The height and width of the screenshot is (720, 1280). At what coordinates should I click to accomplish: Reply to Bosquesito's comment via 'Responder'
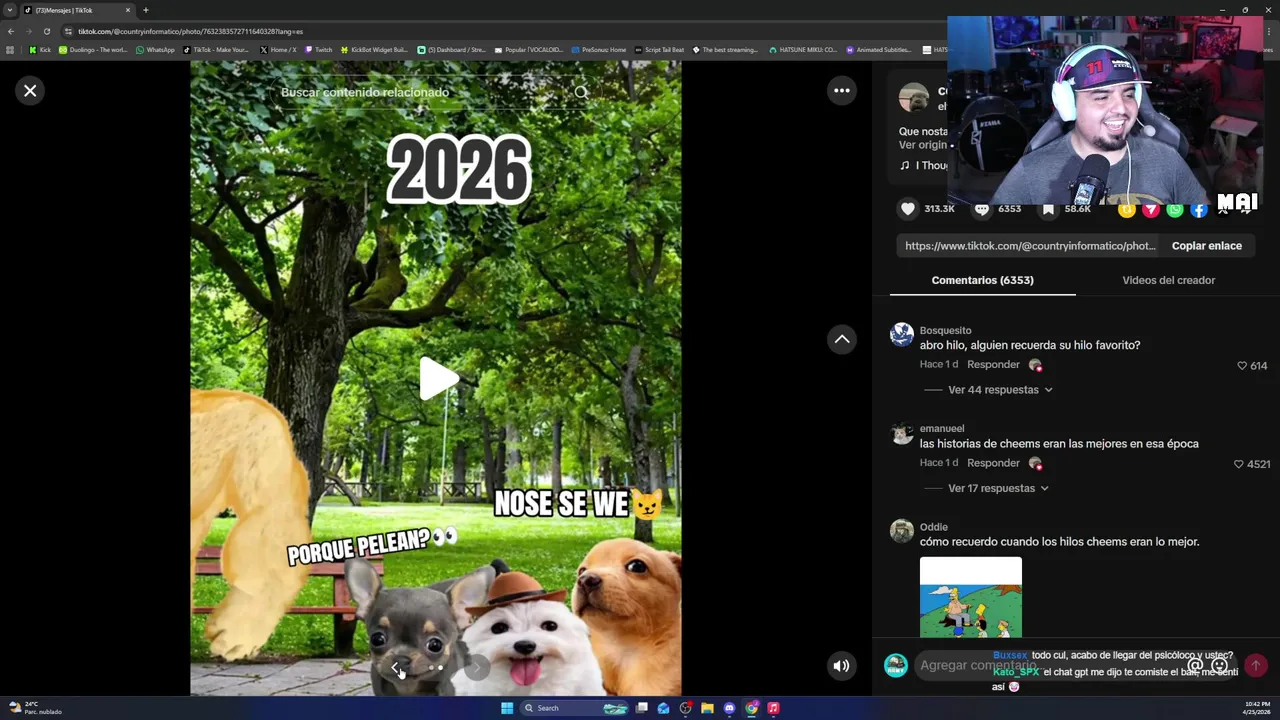[x=993, y=365]
